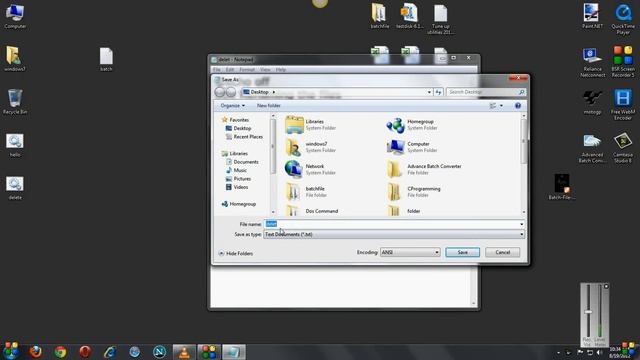The height and width of the screenshot is (360, 640).
Task: Open the Help menu in Notepad
Action: pyautogui.click(x=281, y=70)
